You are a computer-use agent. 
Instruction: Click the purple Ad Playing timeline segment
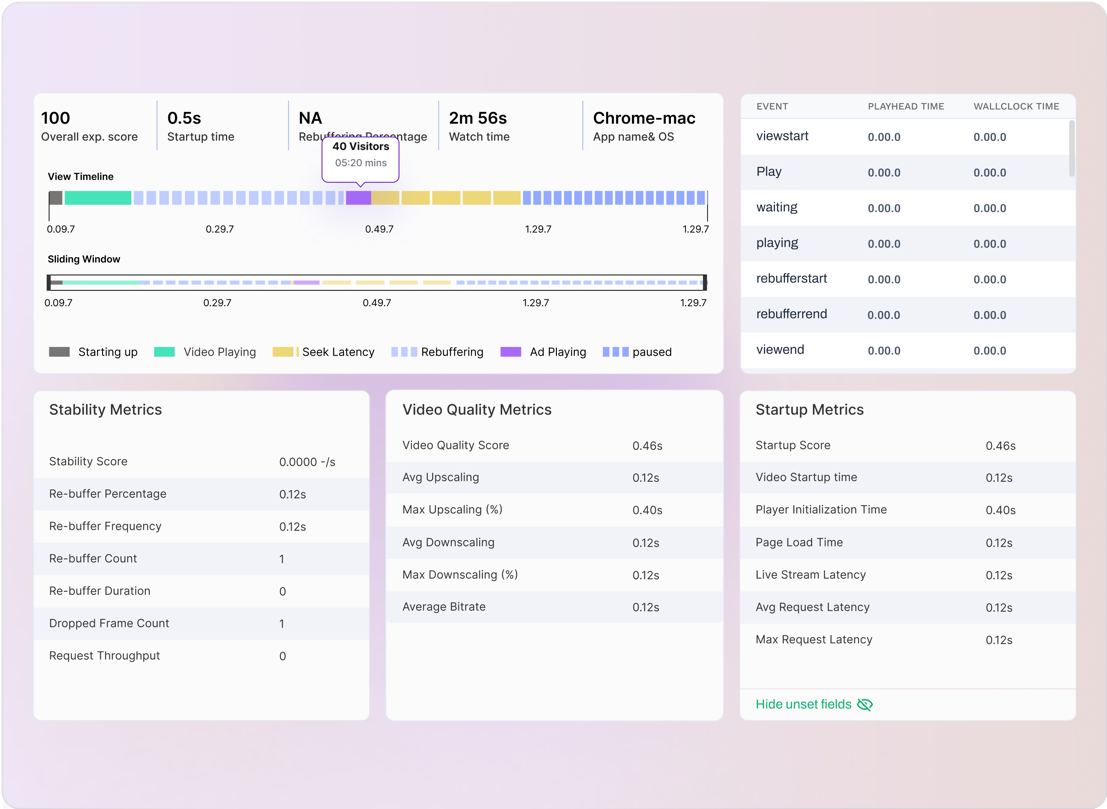[x=360, y=198]
